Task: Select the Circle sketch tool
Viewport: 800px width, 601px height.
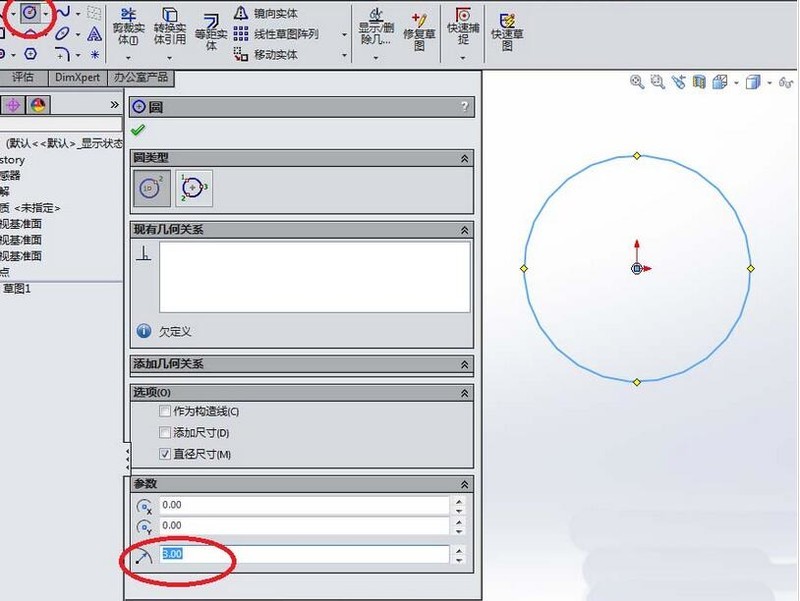Action: 28,13
